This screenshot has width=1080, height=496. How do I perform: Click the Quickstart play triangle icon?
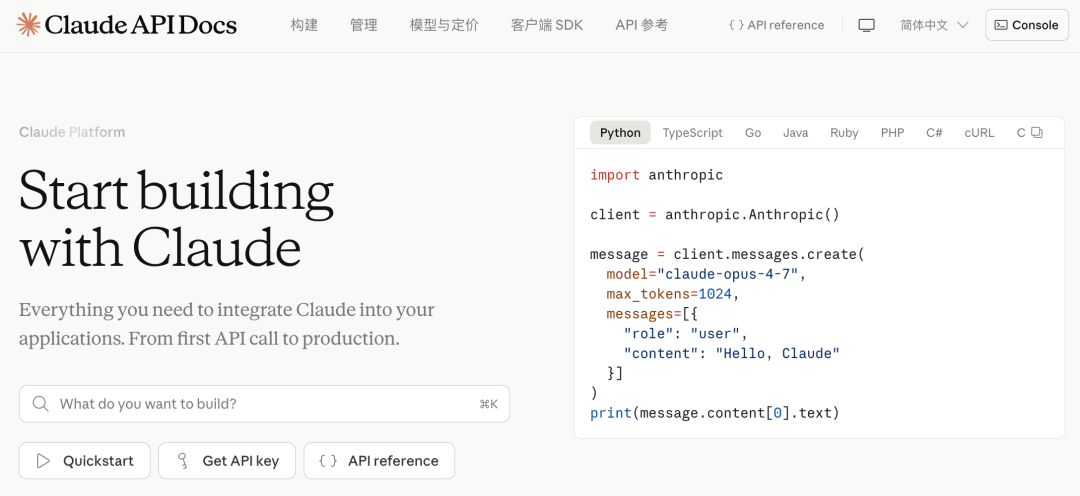pos(43,461)
